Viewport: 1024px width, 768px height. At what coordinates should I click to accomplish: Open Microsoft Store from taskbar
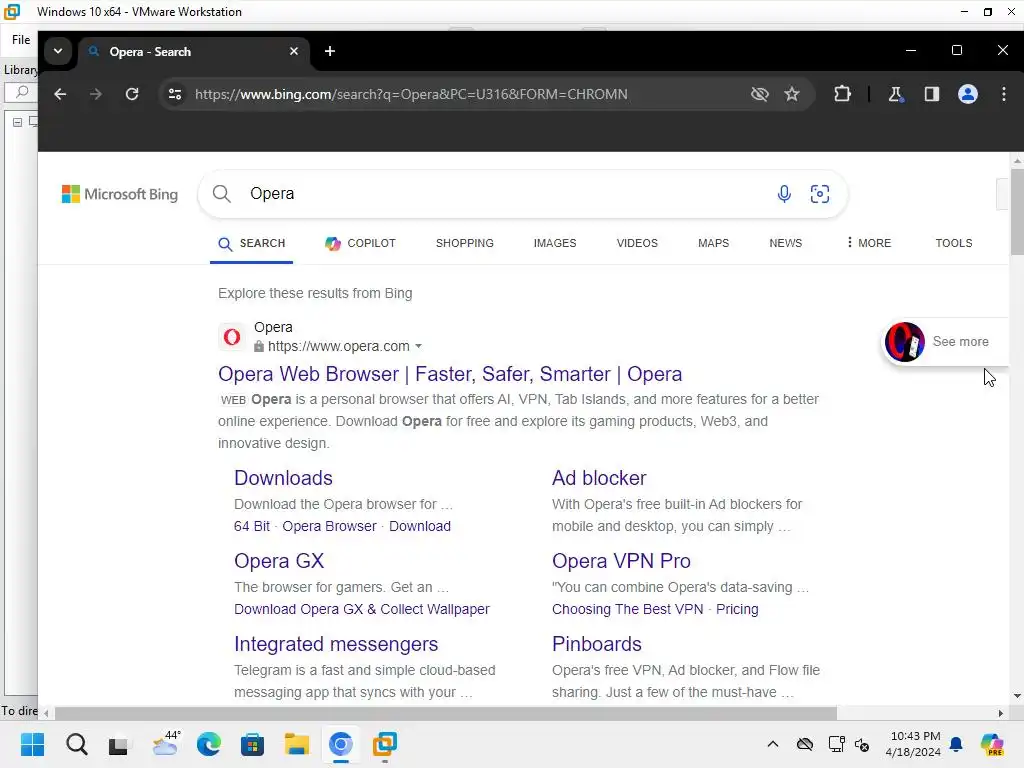tap(252, 744)
